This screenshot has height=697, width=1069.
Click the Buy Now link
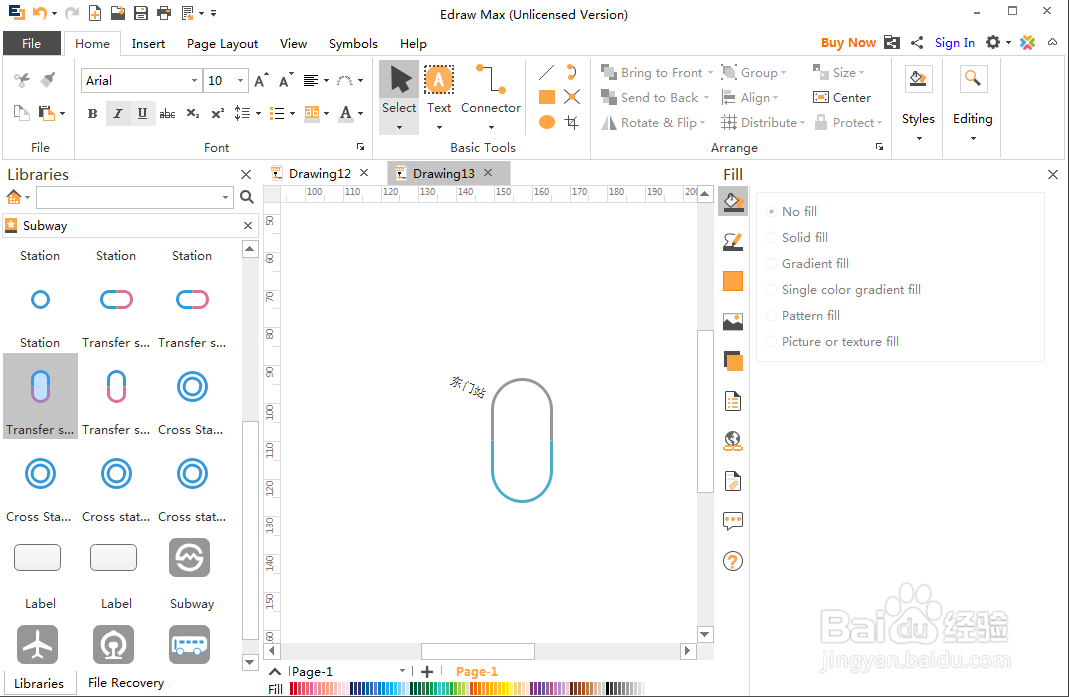pos(848,42)
